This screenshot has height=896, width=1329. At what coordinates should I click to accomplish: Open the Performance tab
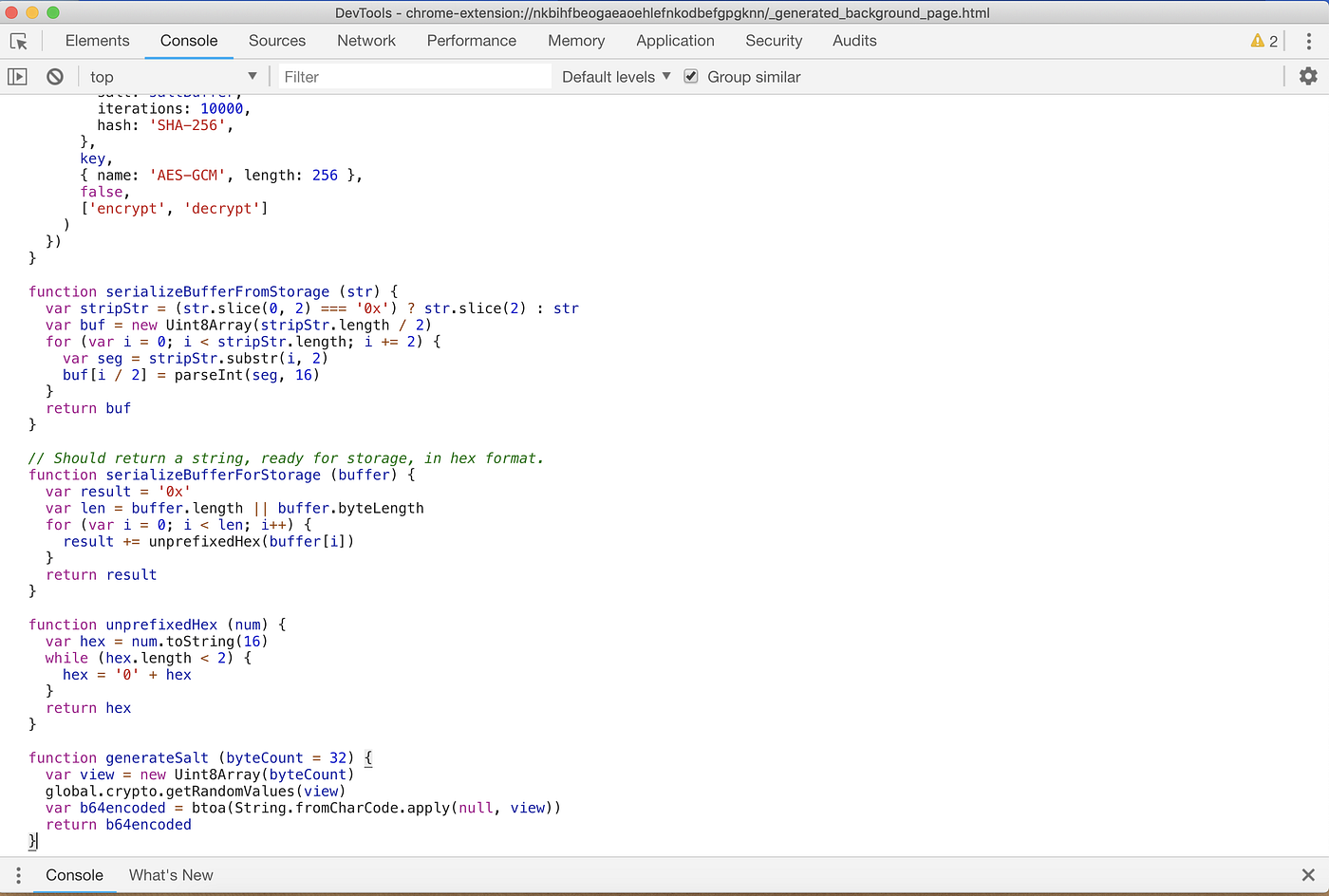click(472, 41)
